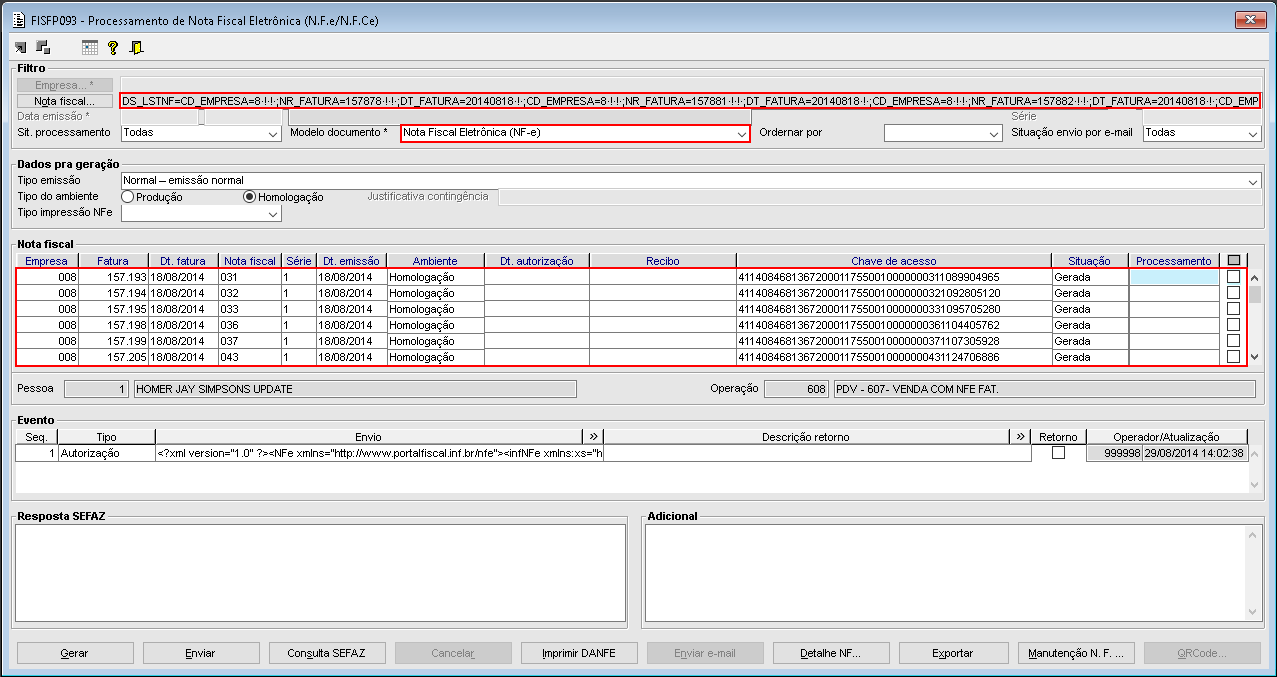This screenshot has height=677, width=1277.
Task: Click the Envio column expand arrows
Action: pyautogui.click(x=593, y=436)
